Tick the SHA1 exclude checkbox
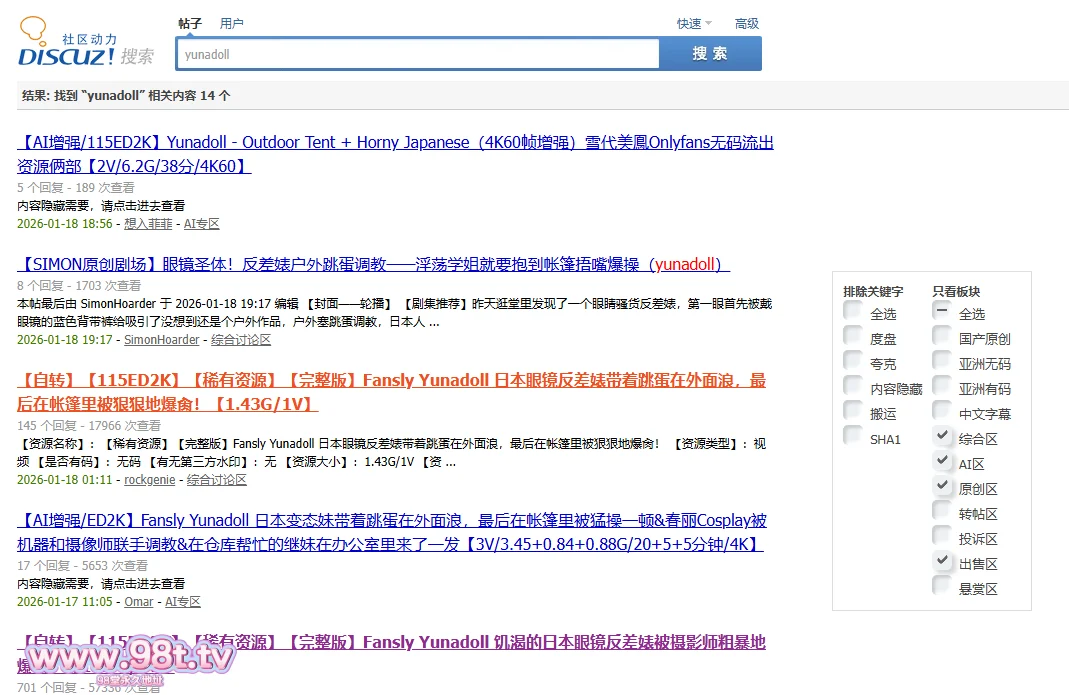 coord(852,437)
